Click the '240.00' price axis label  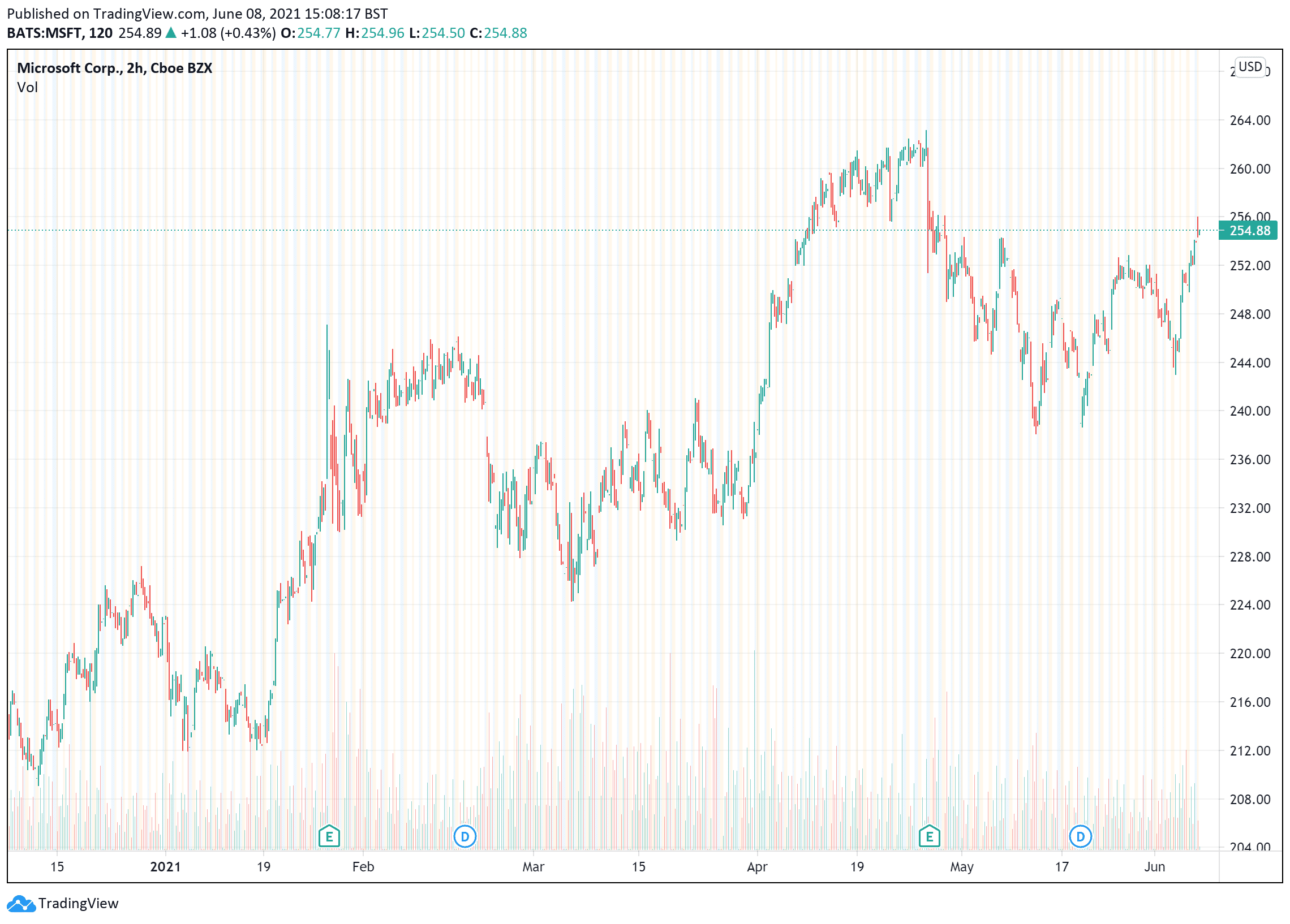click(1250, 411)
